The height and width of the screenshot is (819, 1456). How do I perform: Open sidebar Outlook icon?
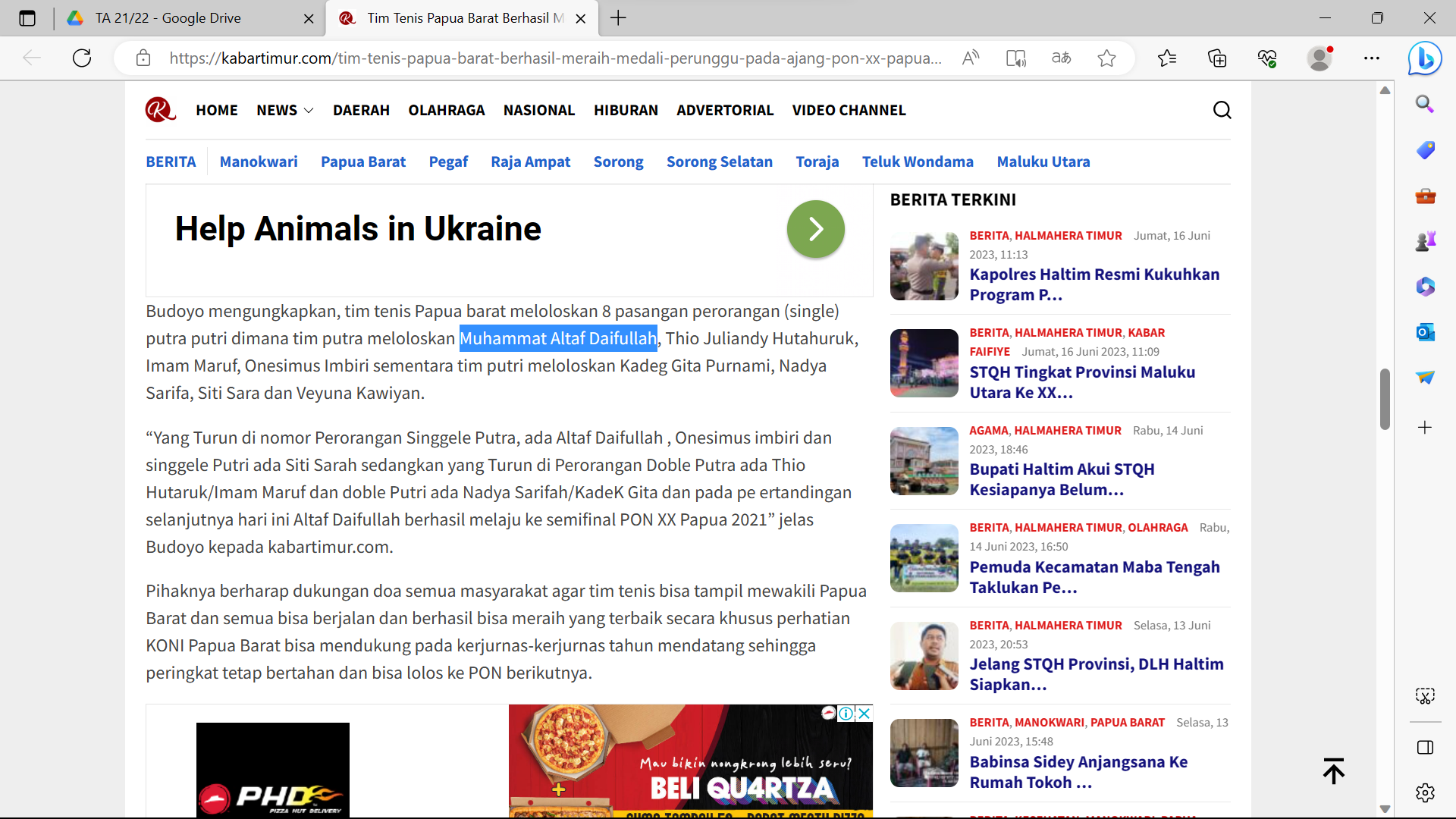1425,332
